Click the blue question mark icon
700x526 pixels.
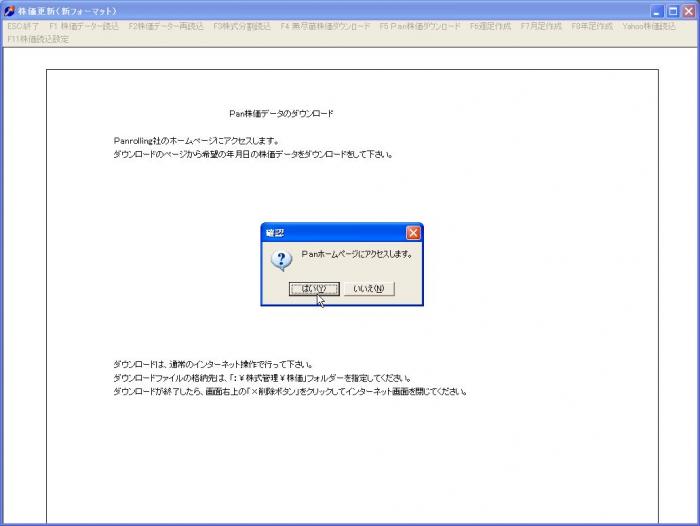pyautogui.click(x=282, y=260)
